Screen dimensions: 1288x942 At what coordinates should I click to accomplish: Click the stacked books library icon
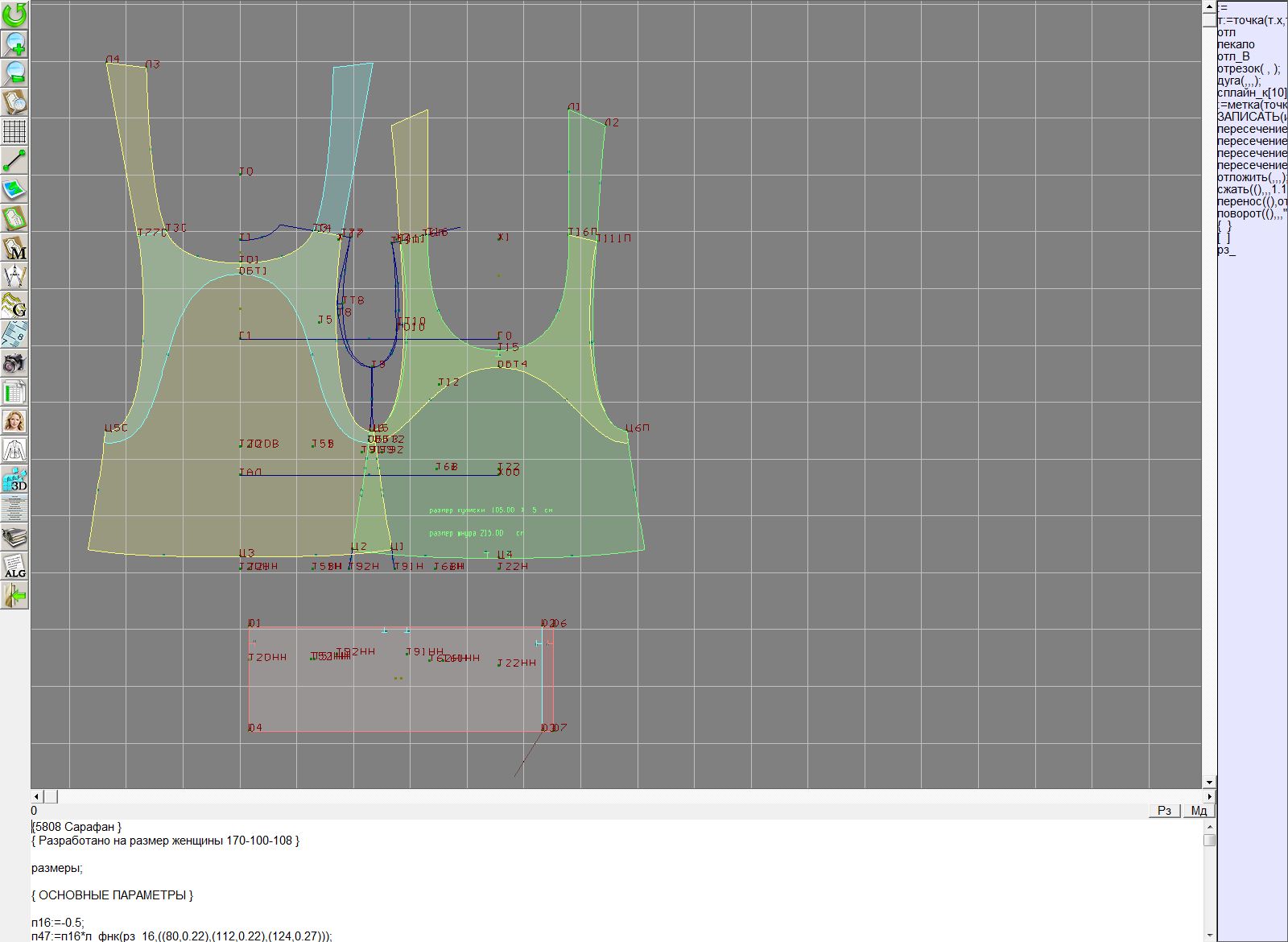[14, 538]
